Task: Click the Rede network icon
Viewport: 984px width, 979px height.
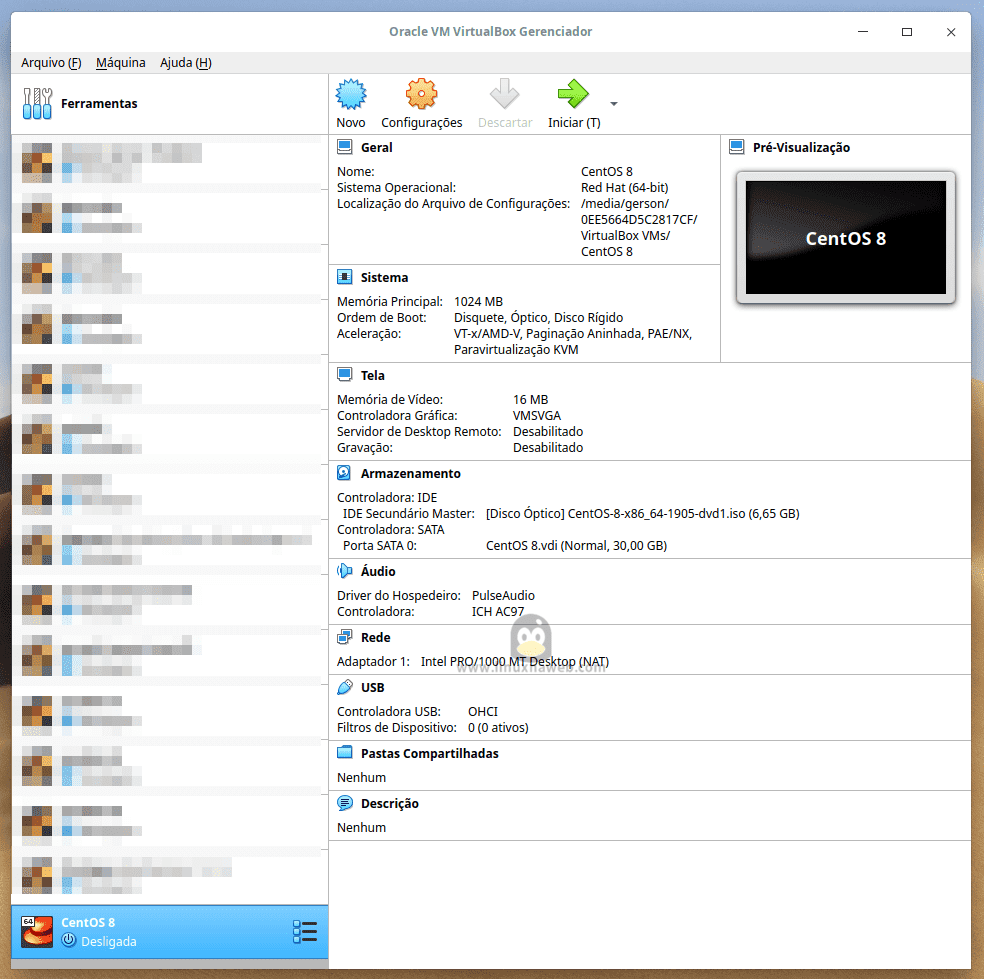Action: pos(345,637)
